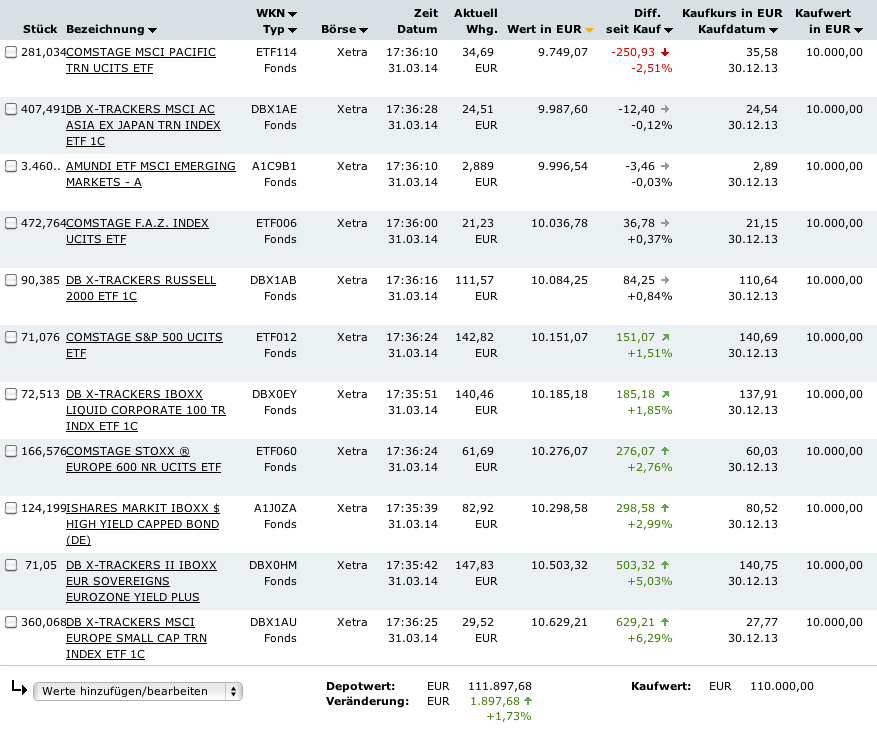Click the -2,51% loss percentage
This screenshot has height=732, width=877.
coord(652,68)
